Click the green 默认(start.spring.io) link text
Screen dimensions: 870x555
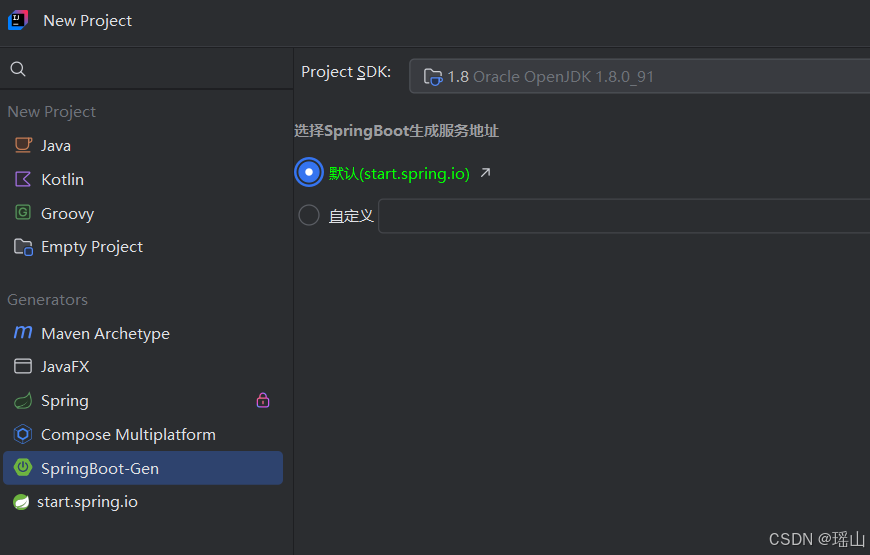pyautogui.click(x=399, y=174)
